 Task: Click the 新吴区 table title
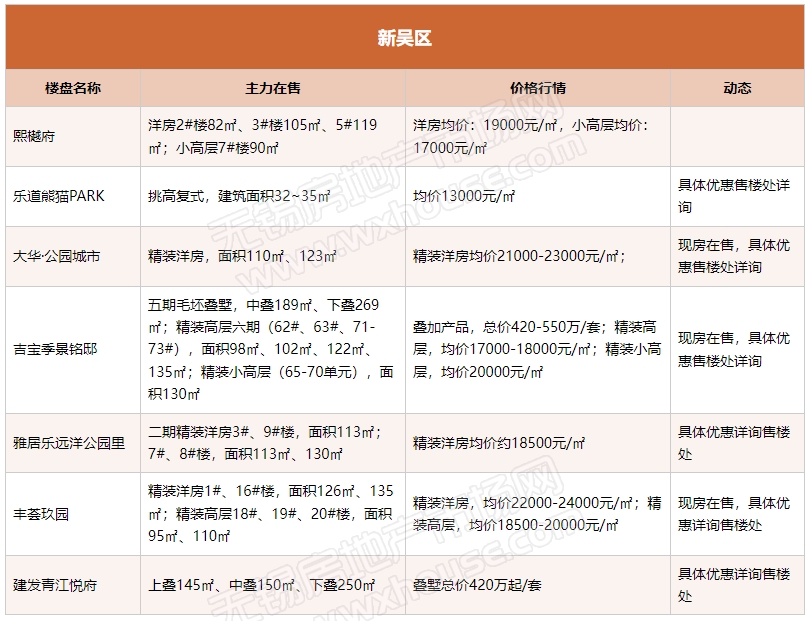pos(404,38)
